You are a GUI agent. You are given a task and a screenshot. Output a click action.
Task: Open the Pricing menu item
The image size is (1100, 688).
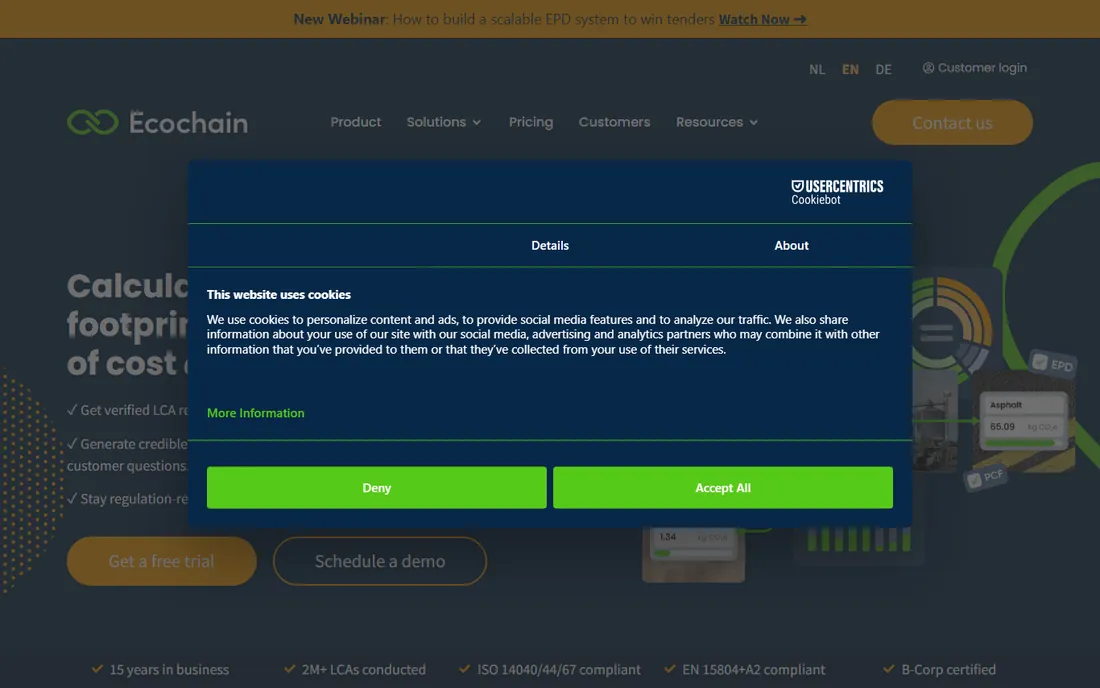(531, 122)
